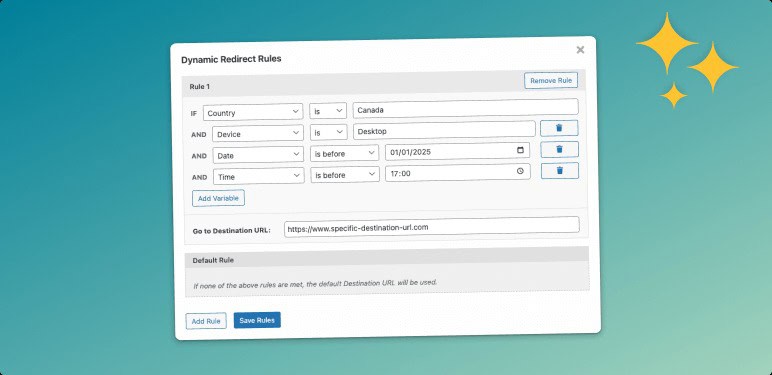772x375 pixels.
Task: Focus the Desktop value input field
Action: point(444,130)
